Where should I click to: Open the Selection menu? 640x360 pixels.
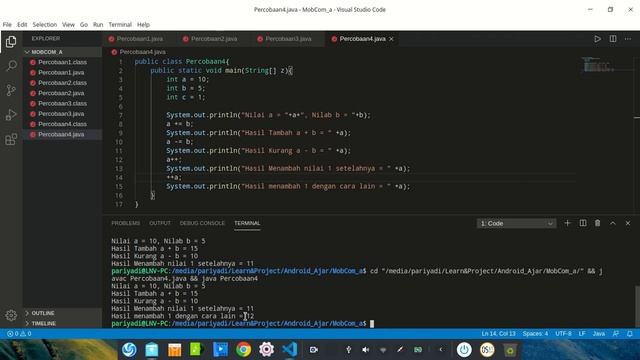45,24
